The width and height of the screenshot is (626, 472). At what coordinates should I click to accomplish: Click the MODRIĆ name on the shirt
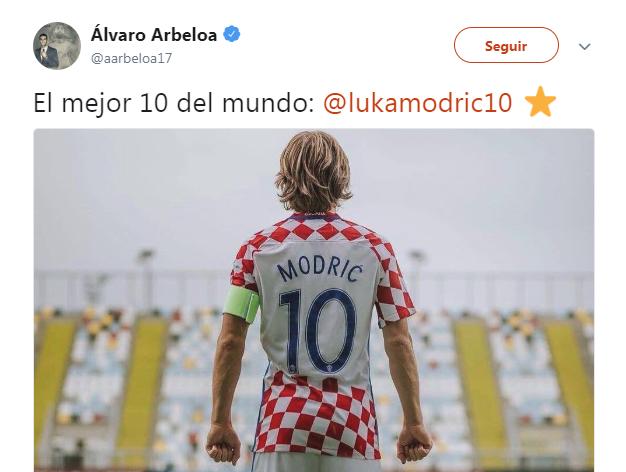pos(320,267)
